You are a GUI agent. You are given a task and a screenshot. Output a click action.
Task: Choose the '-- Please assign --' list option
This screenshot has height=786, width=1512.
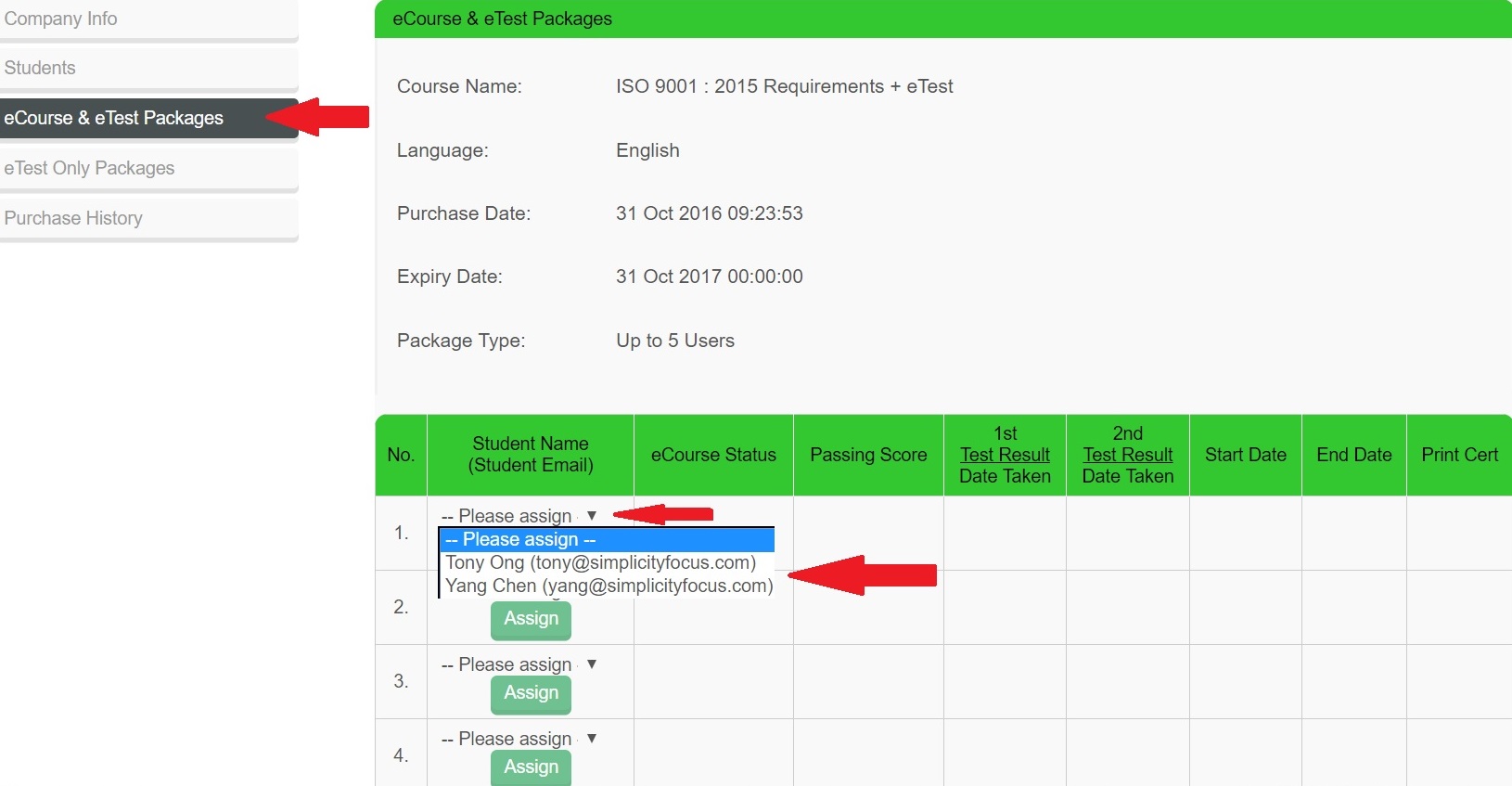tap(608, 539)
